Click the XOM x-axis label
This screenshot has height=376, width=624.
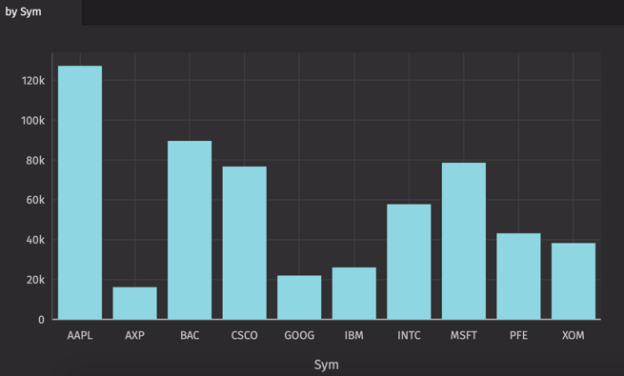coord(573,335)
